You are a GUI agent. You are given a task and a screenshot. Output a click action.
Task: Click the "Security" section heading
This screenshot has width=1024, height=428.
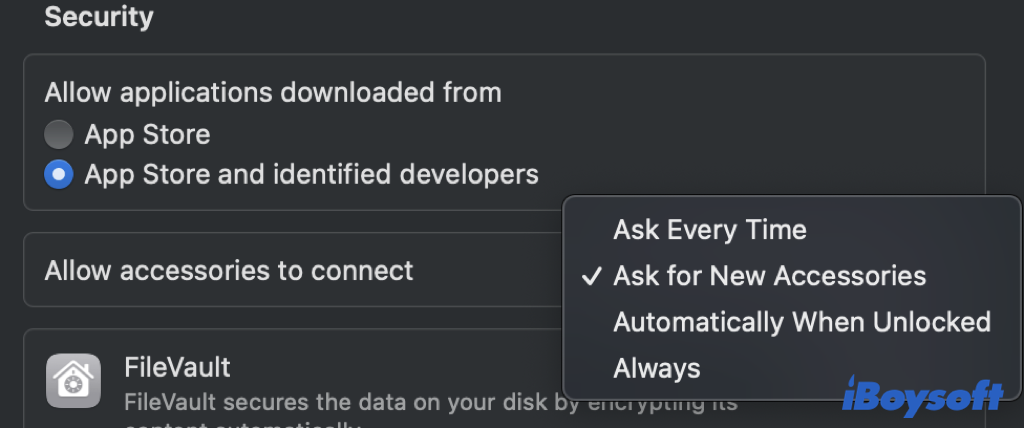[x=99, y=17]
